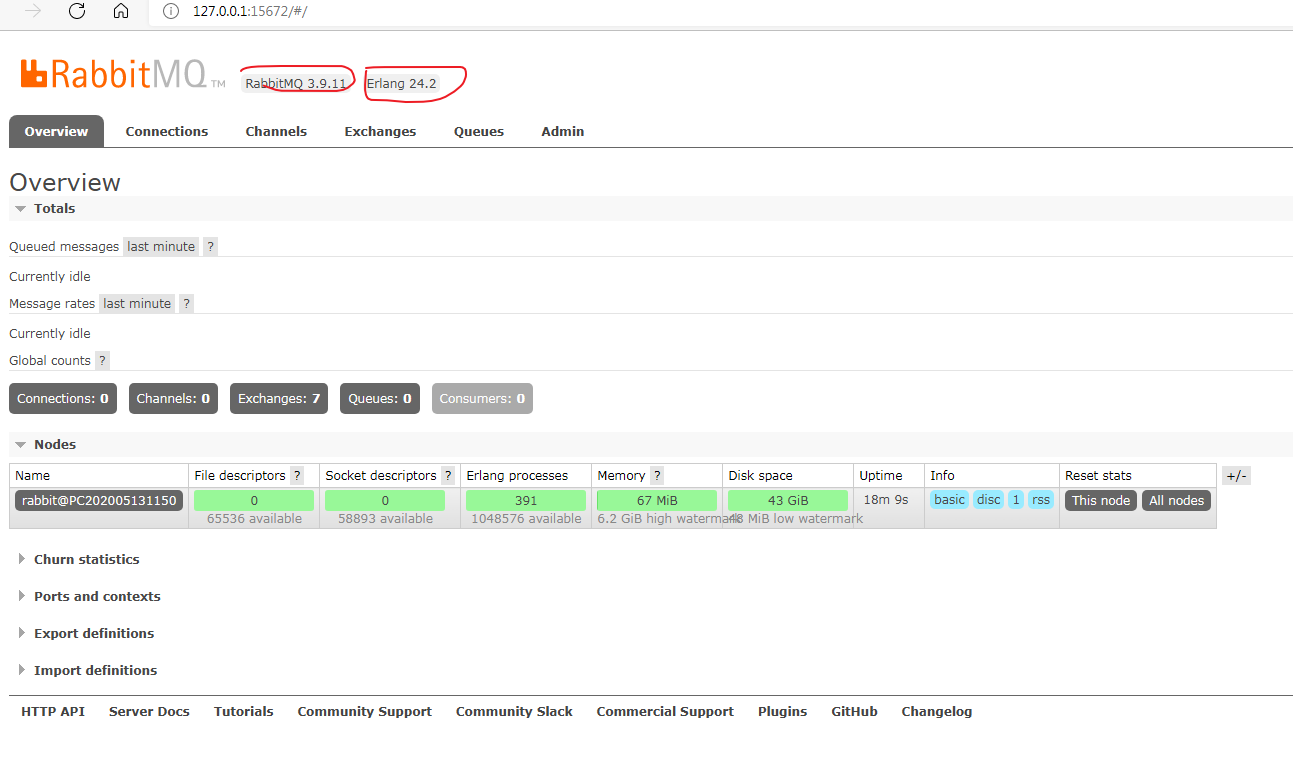Click the +/- column selector
This screenshot has height=769, width=1293.
click(1236, 475)
